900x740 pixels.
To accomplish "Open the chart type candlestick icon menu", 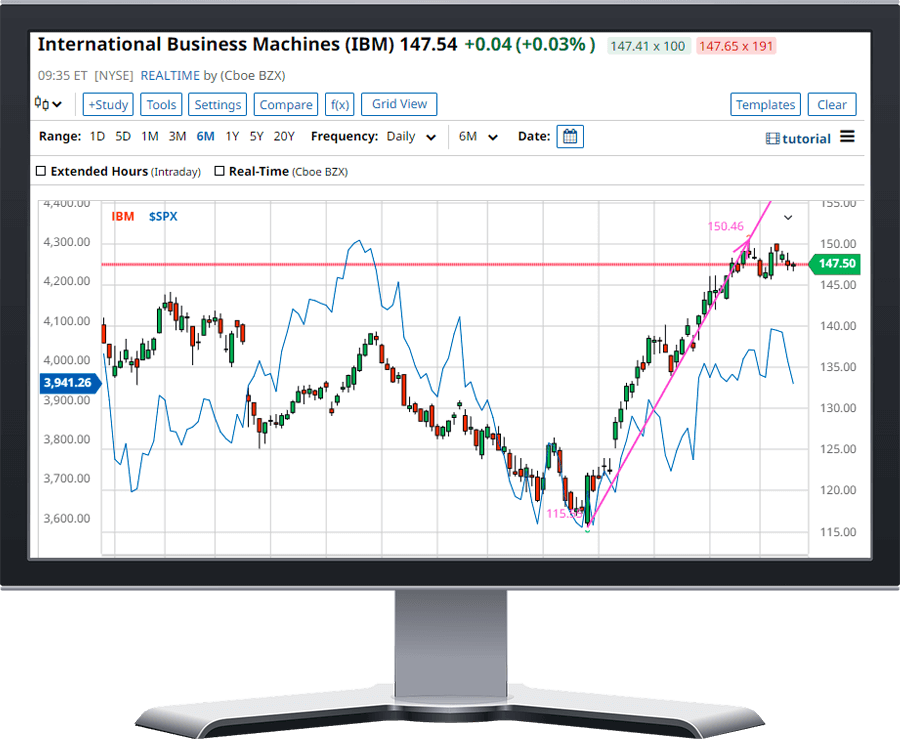I will pyautogui.click(x=48, y=104).
